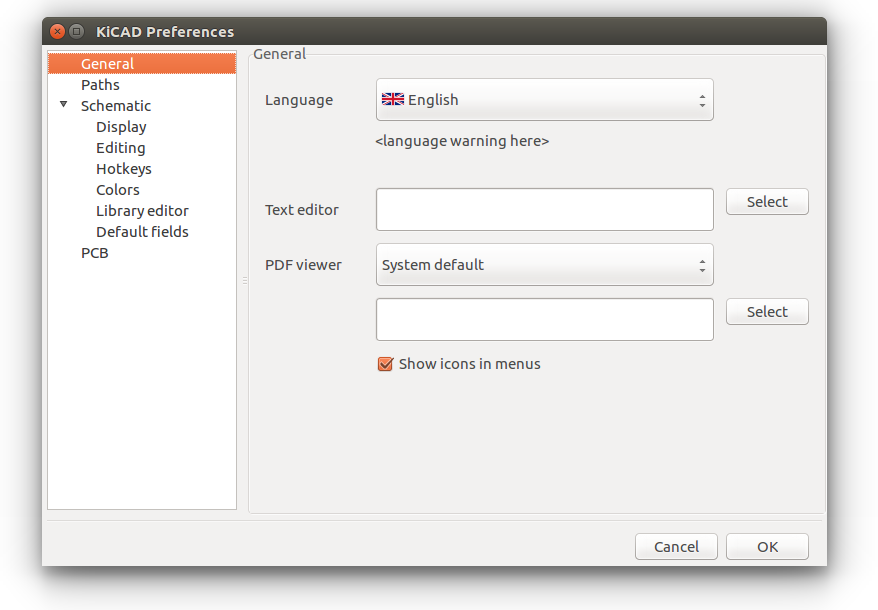The width and height of the screenshot is (878, 610).
Task: Open the PDF viewer System default dropdown
Action: tap(544, 265)
